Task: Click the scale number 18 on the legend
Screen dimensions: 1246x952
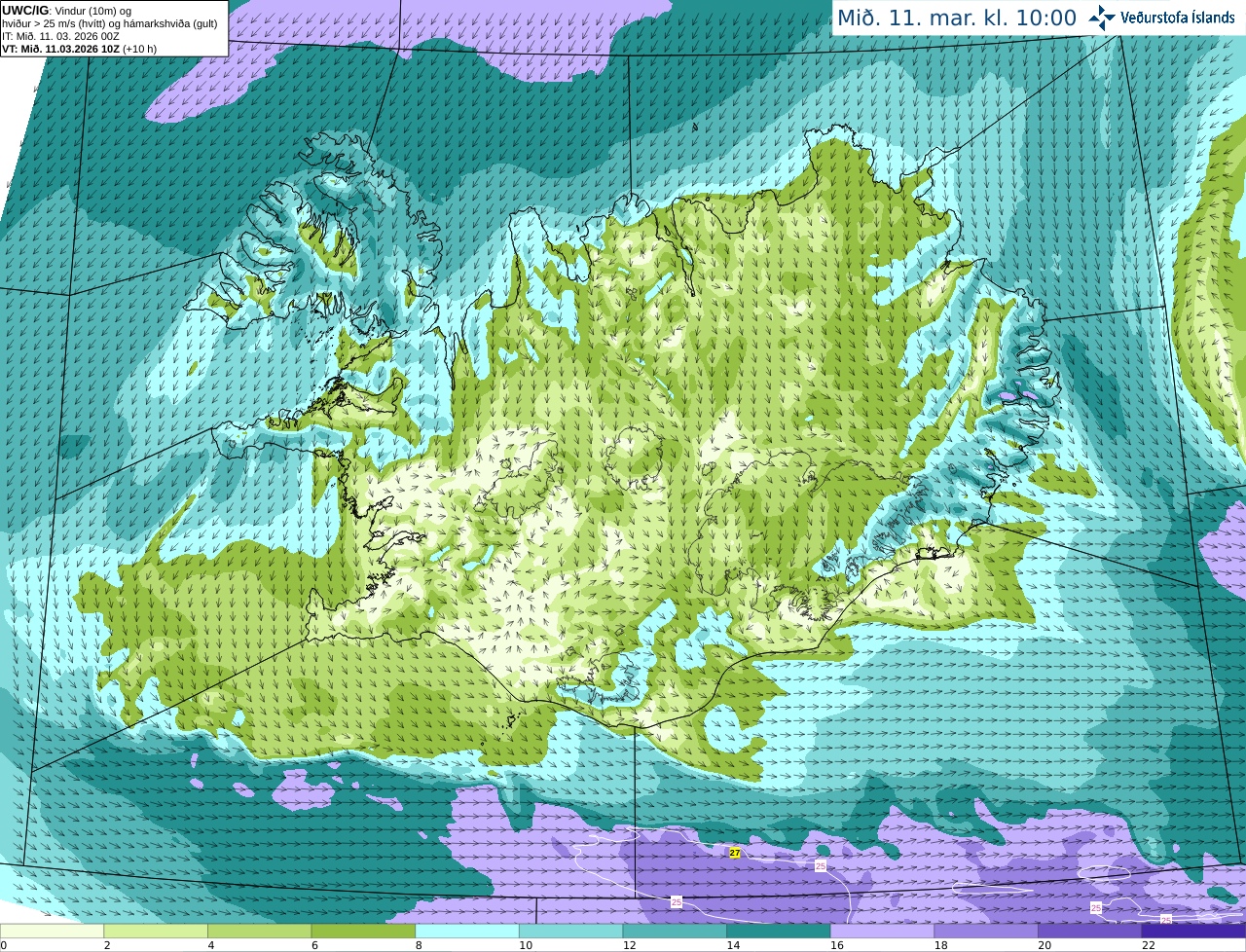Action: [941, 945]
